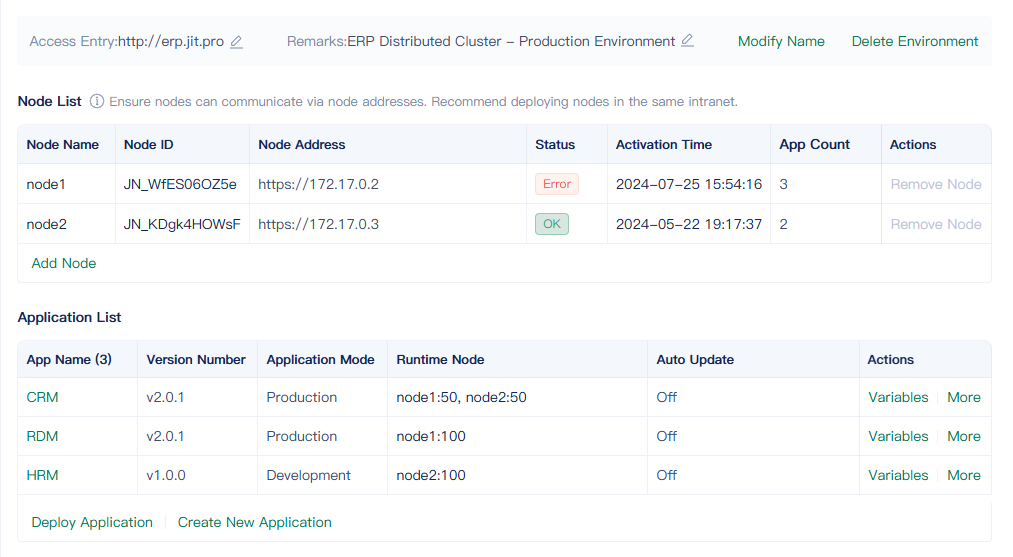This screenshot has height=557, width=1013.
Task: Open the More menu for CRM
Action: 963,397
